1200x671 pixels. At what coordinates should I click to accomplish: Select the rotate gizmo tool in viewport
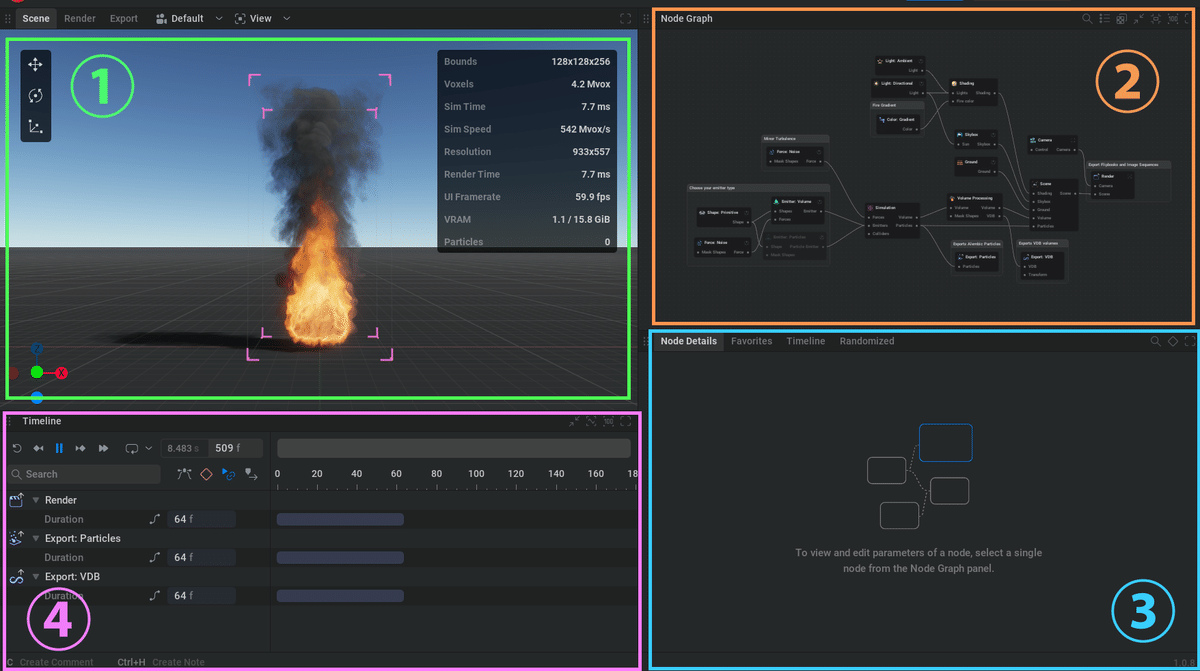35,95
